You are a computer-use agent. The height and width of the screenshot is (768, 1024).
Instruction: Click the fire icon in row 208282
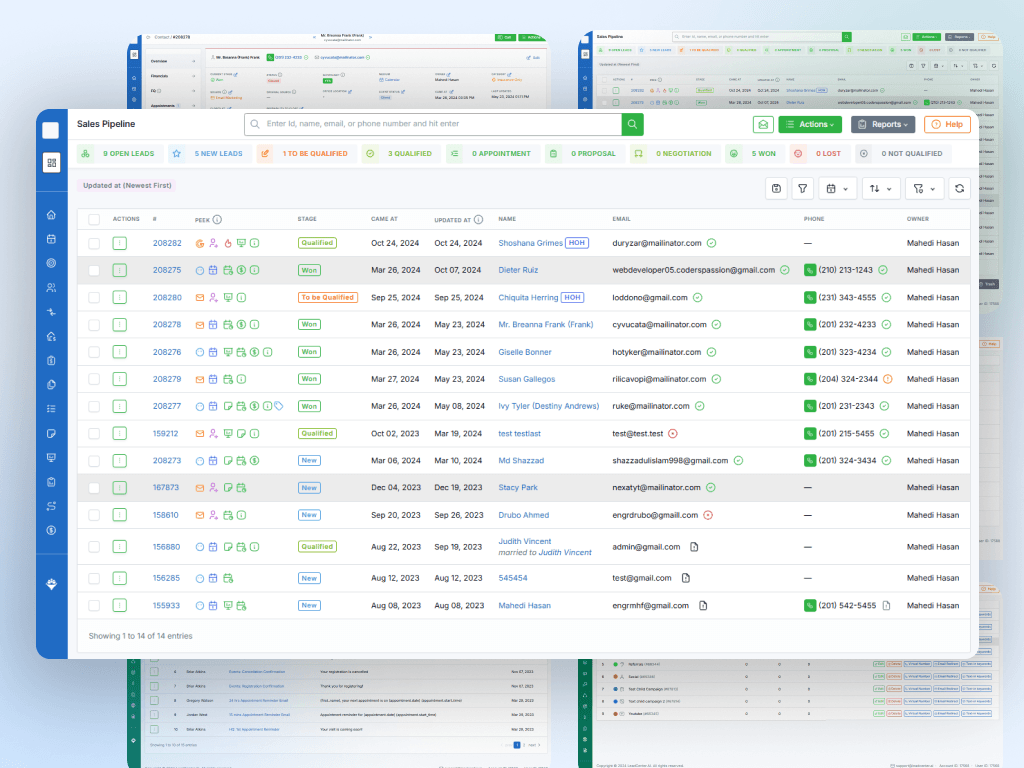tap(228, 243)
